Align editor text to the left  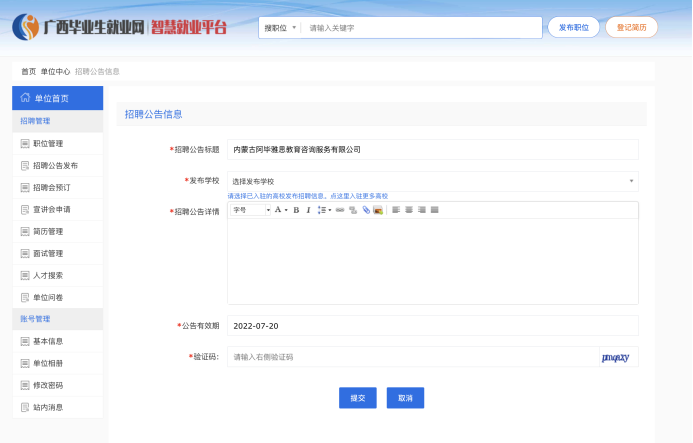pos(396,210)
